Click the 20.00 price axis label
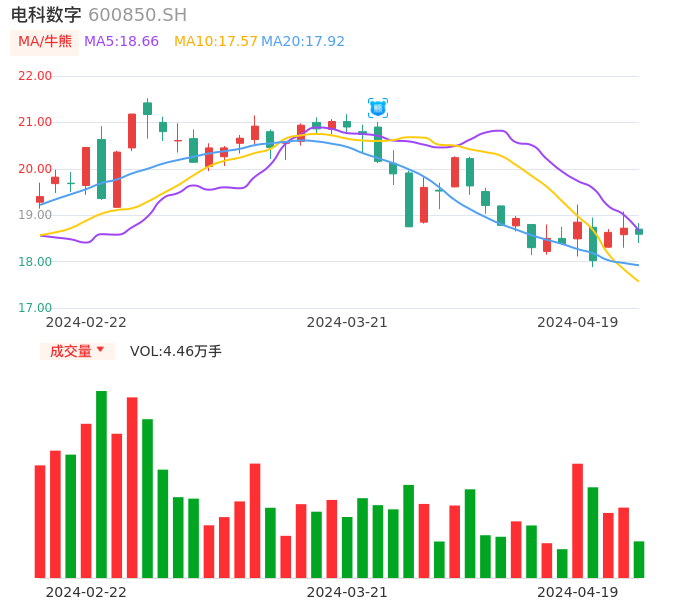The height and width of the screenshot is (606, 686). [x=35, y=169]
